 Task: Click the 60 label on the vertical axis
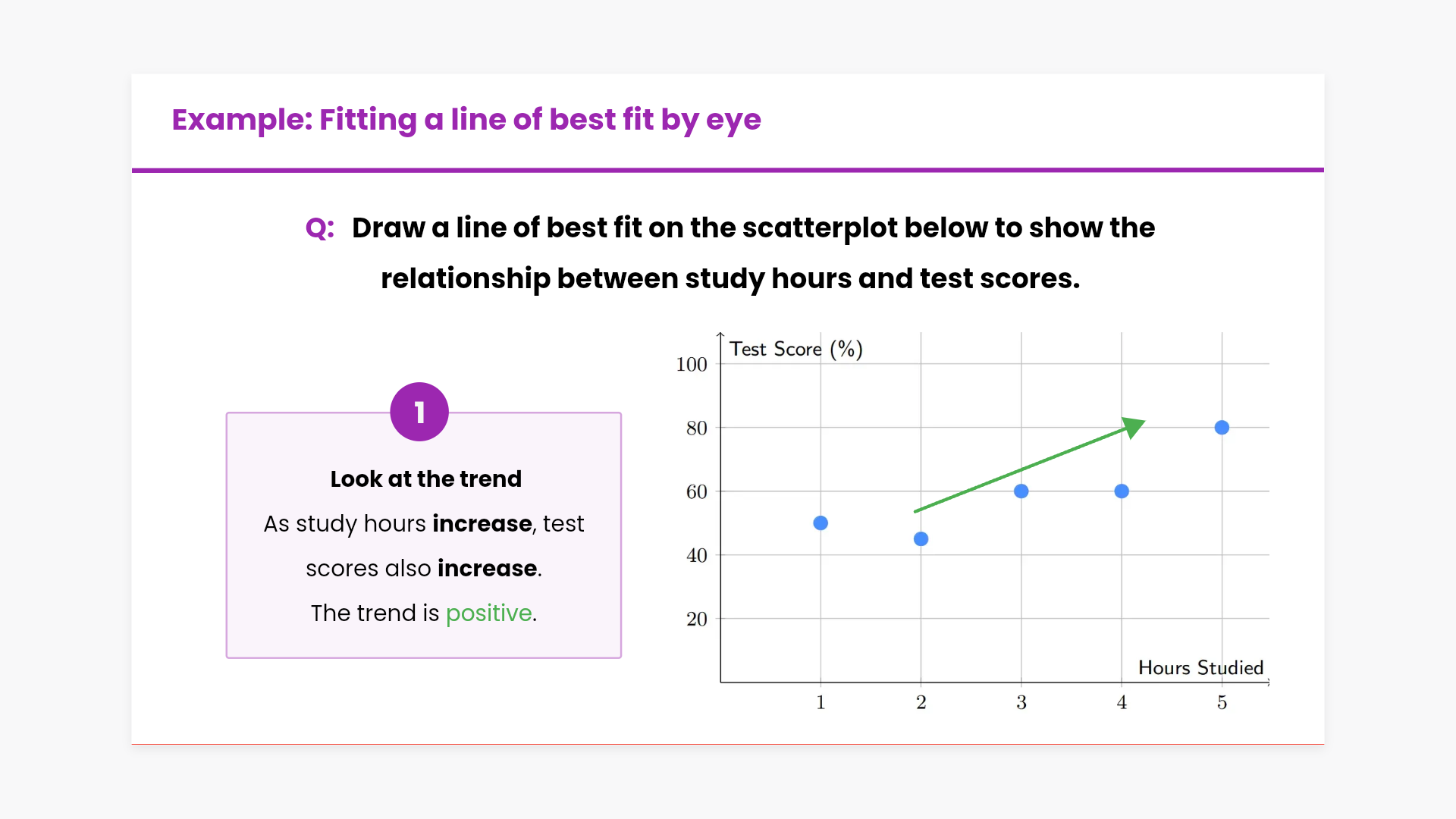(696, 492)
